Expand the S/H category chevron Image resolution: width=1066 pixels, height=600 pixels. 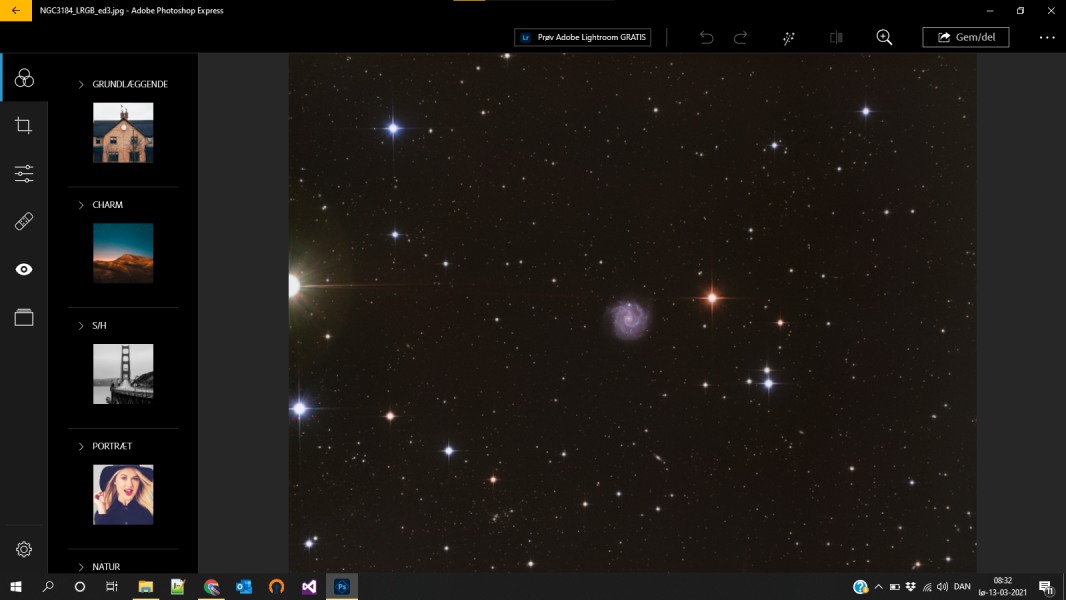tap(81, 325)
